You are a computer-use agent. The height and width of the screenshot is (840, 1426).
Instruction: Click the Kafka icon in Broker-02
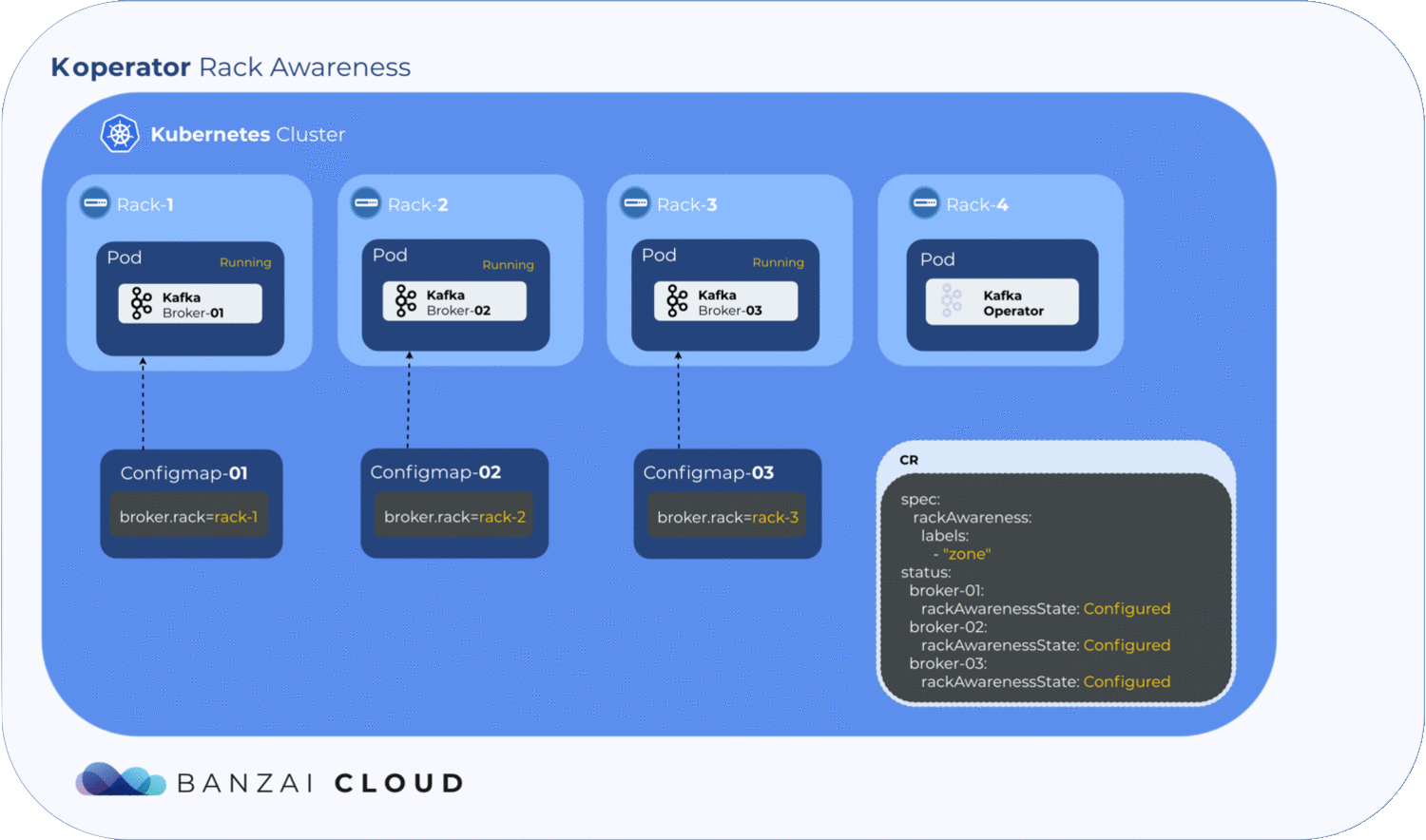(x=406, y=301)
